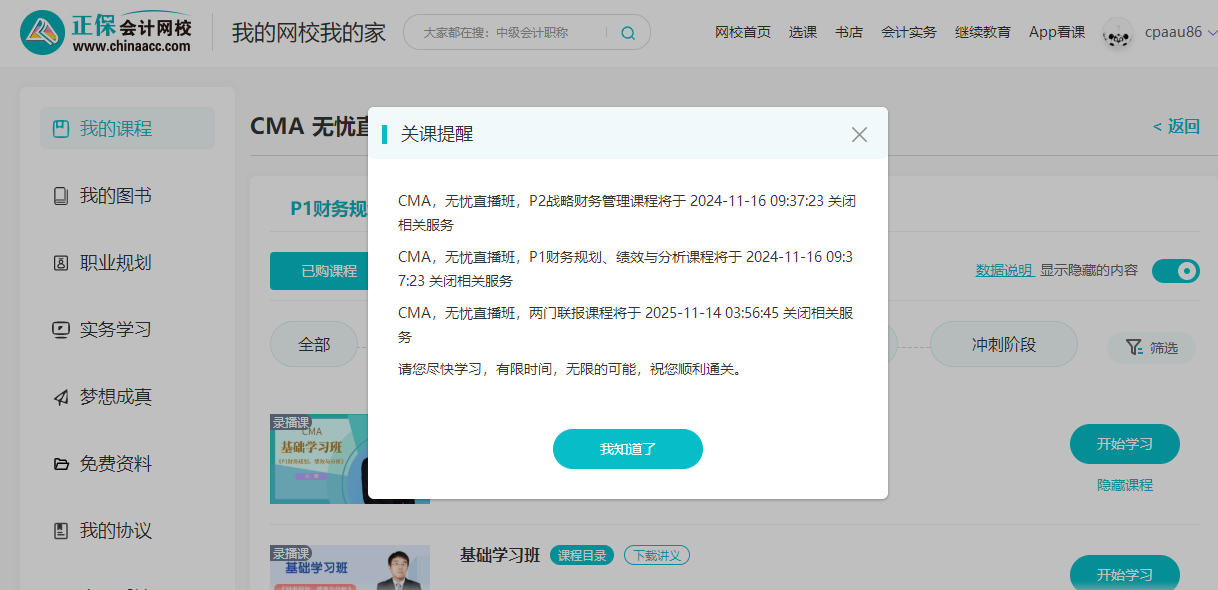Click the 梦想成真 paper-plane icon
Screen dimensions: 1218x590
(x=61, y=397)
